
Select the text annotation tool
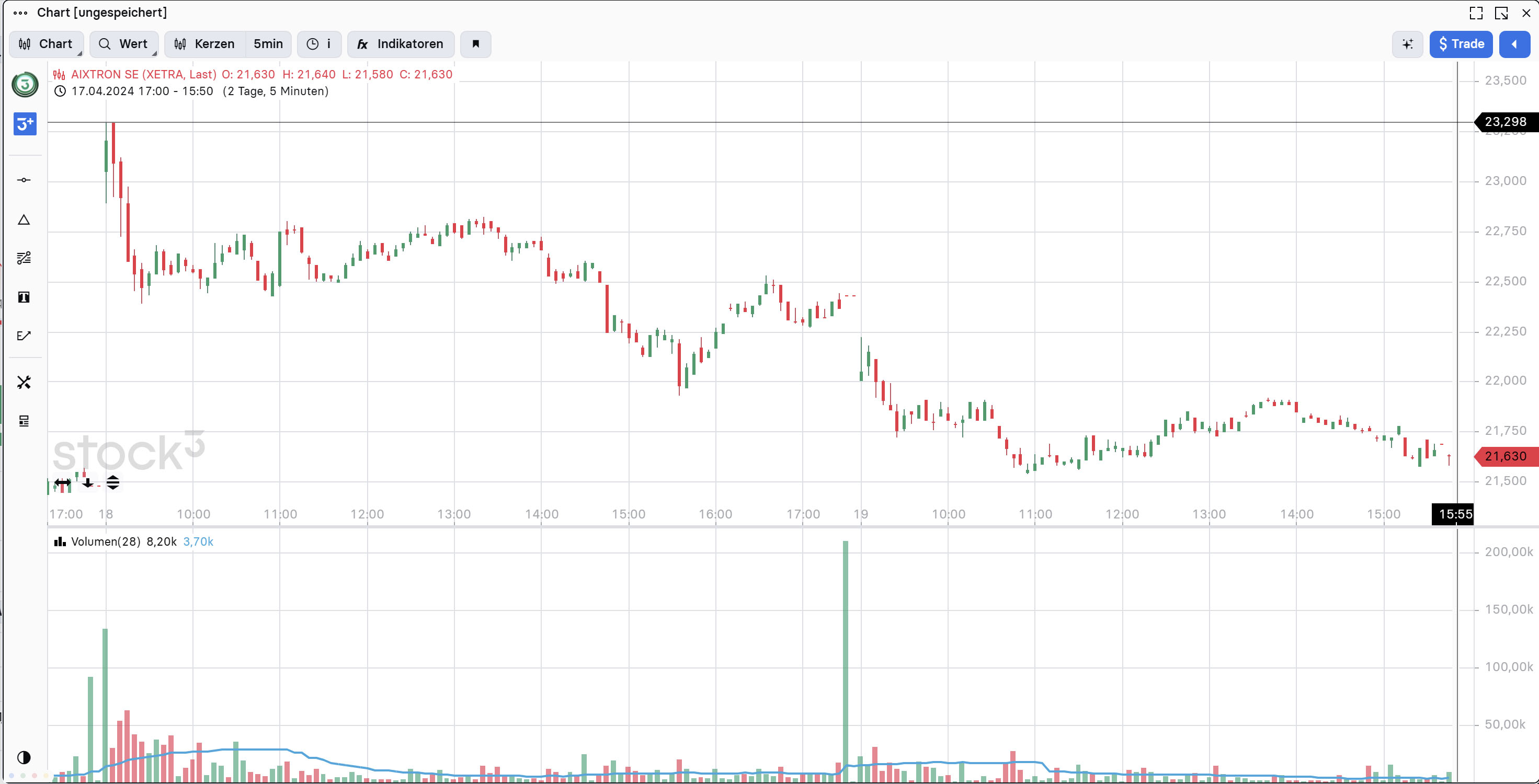24,297
